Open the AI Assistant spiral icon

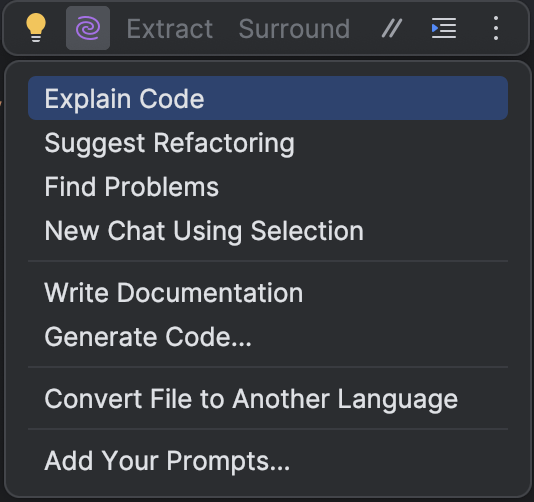coord(88,28)
